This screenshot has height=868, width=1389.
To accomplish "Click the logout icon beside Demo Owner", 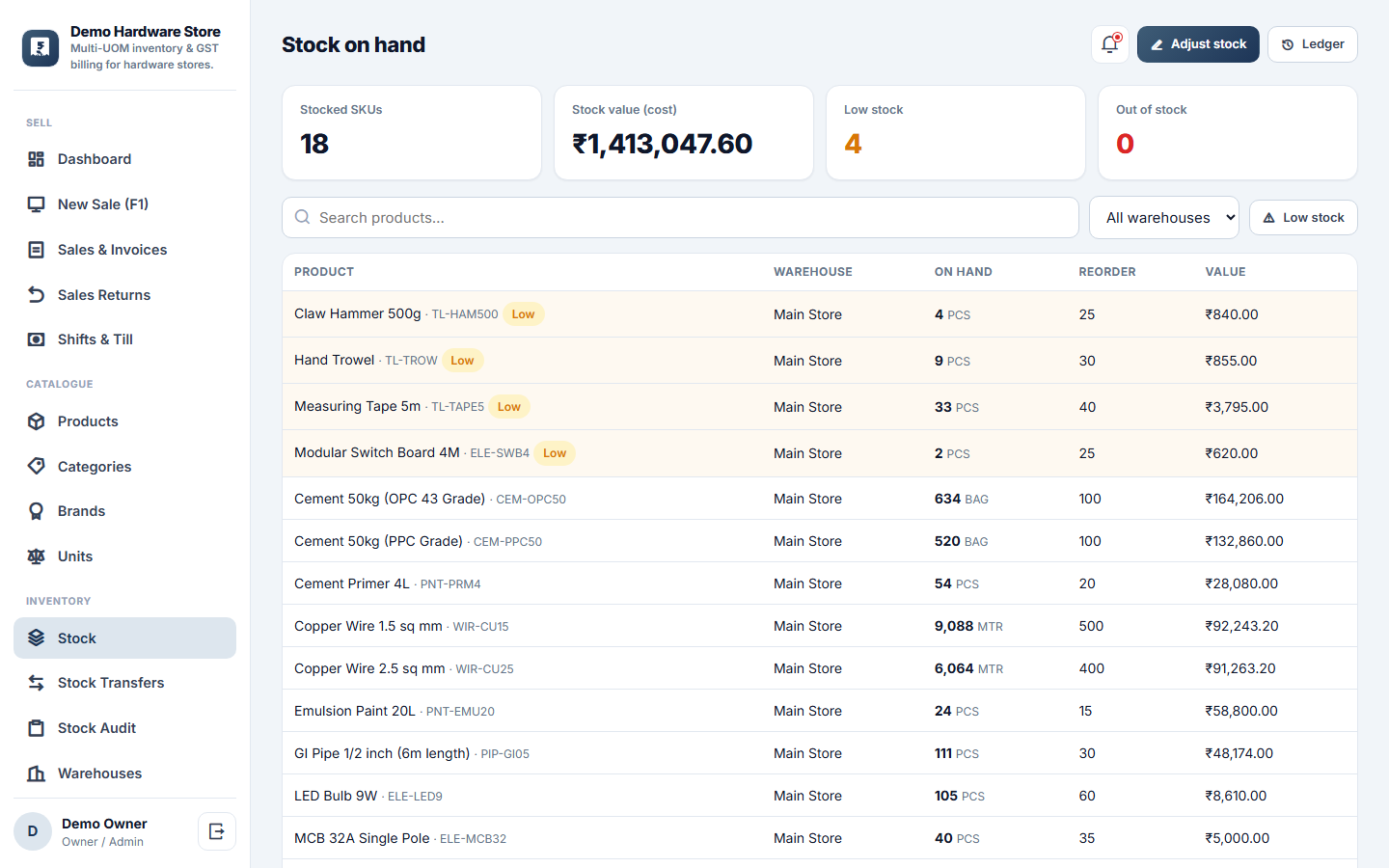I will pos(217,831).
